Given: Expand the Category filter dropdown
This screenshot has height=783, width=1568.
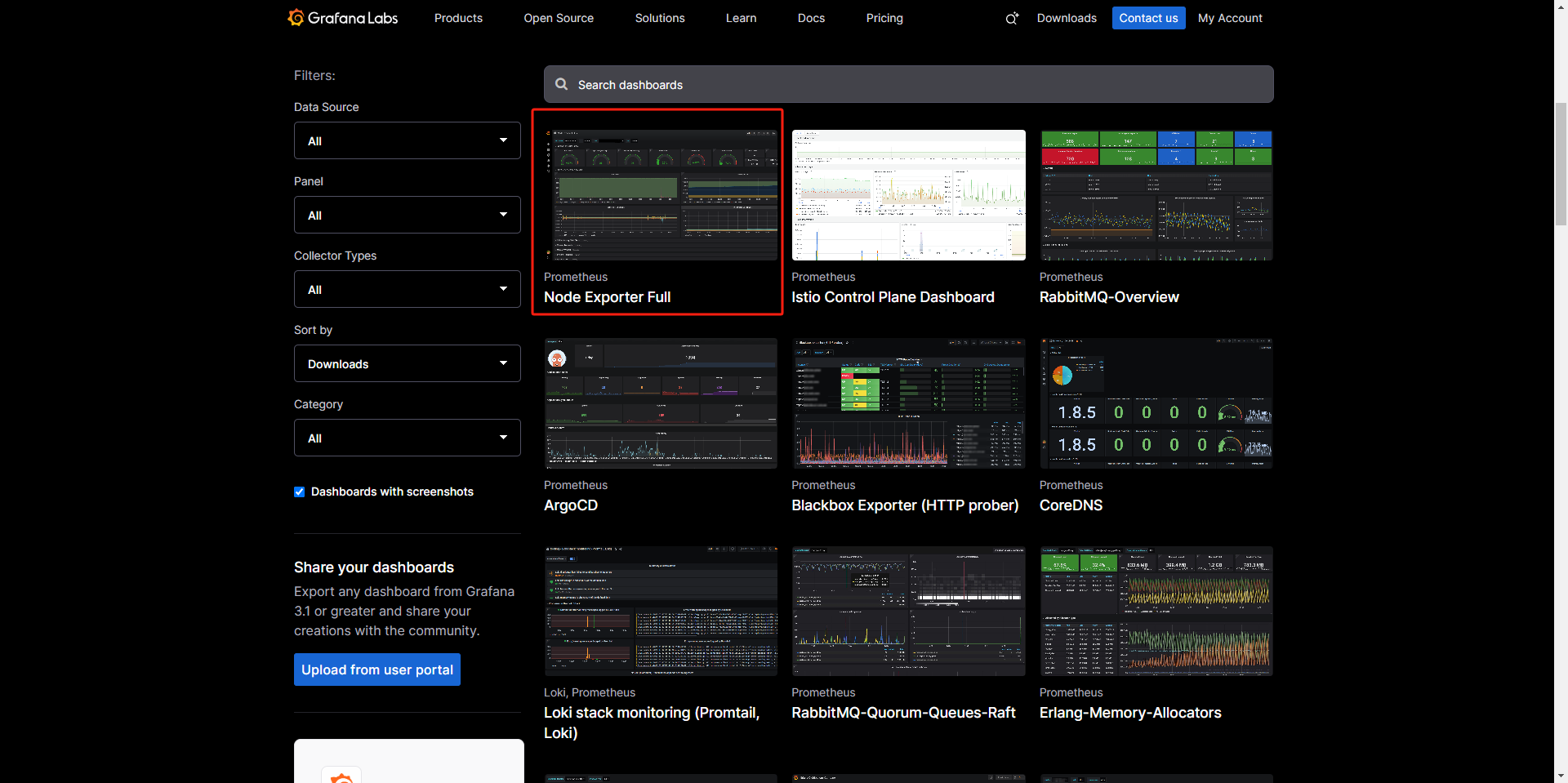Looking at the screenshot, I should pyautogui.click(x=408, y=438).
